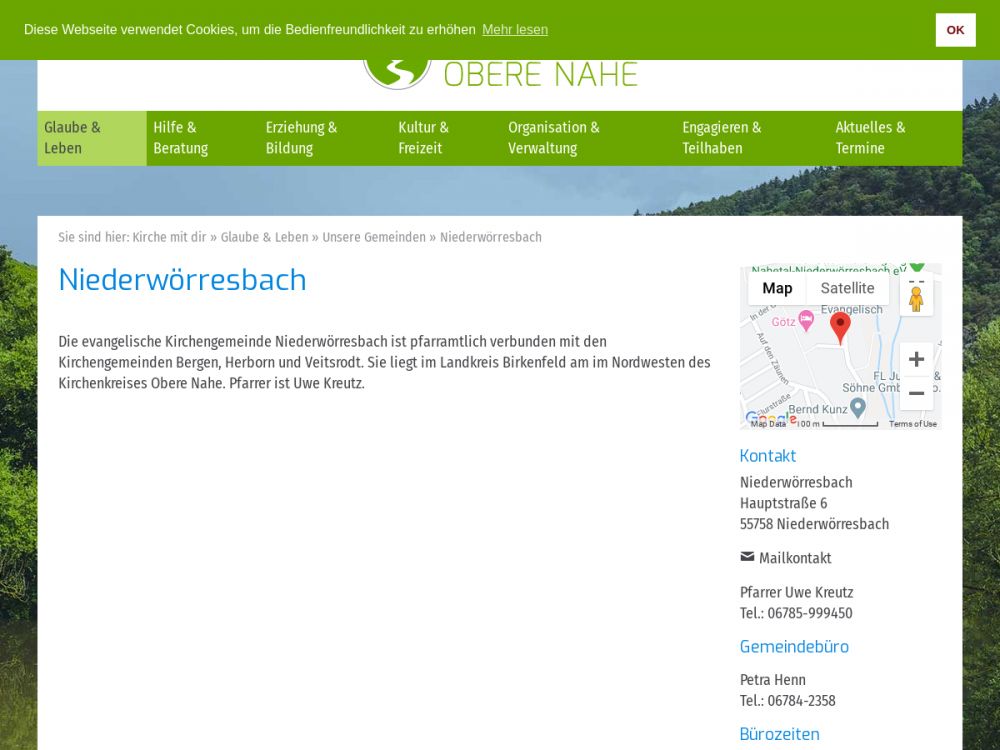Zoom in on the map
The height and width of the screenshot is (750, 1000).
pos(916,359)
